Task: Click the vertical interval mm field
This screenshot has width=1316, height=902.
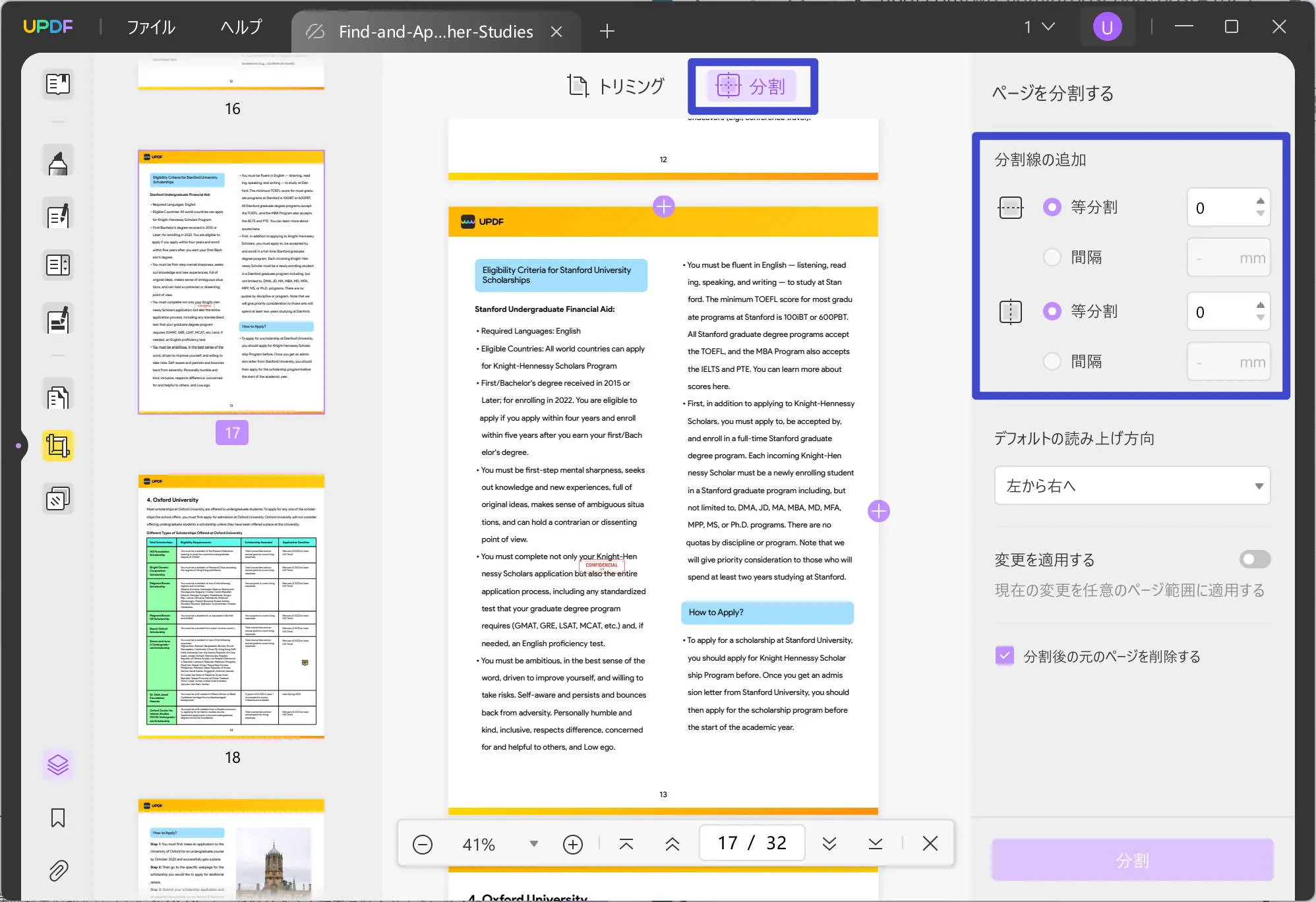Action: (x=1229, y=362)
